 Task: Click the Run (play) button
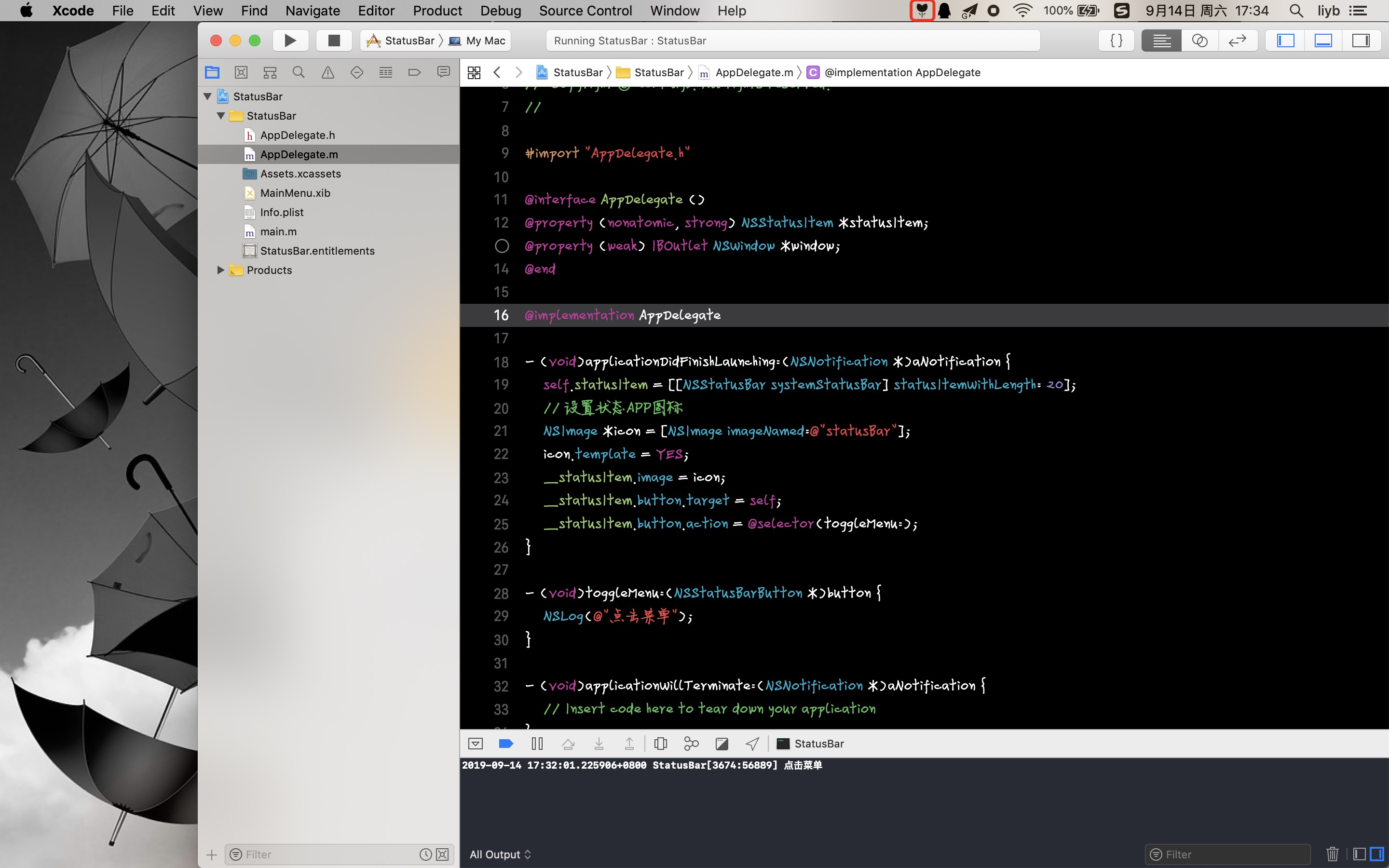(290, 40)
